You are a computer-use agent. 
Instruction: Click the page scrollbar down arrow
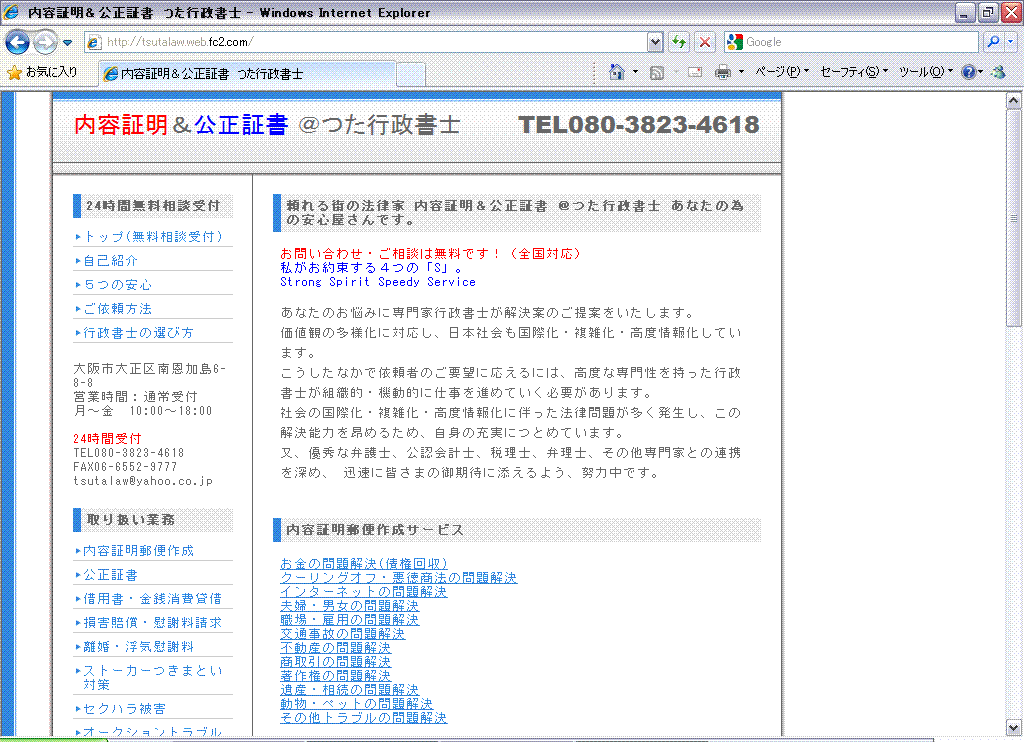point(1013,726)
